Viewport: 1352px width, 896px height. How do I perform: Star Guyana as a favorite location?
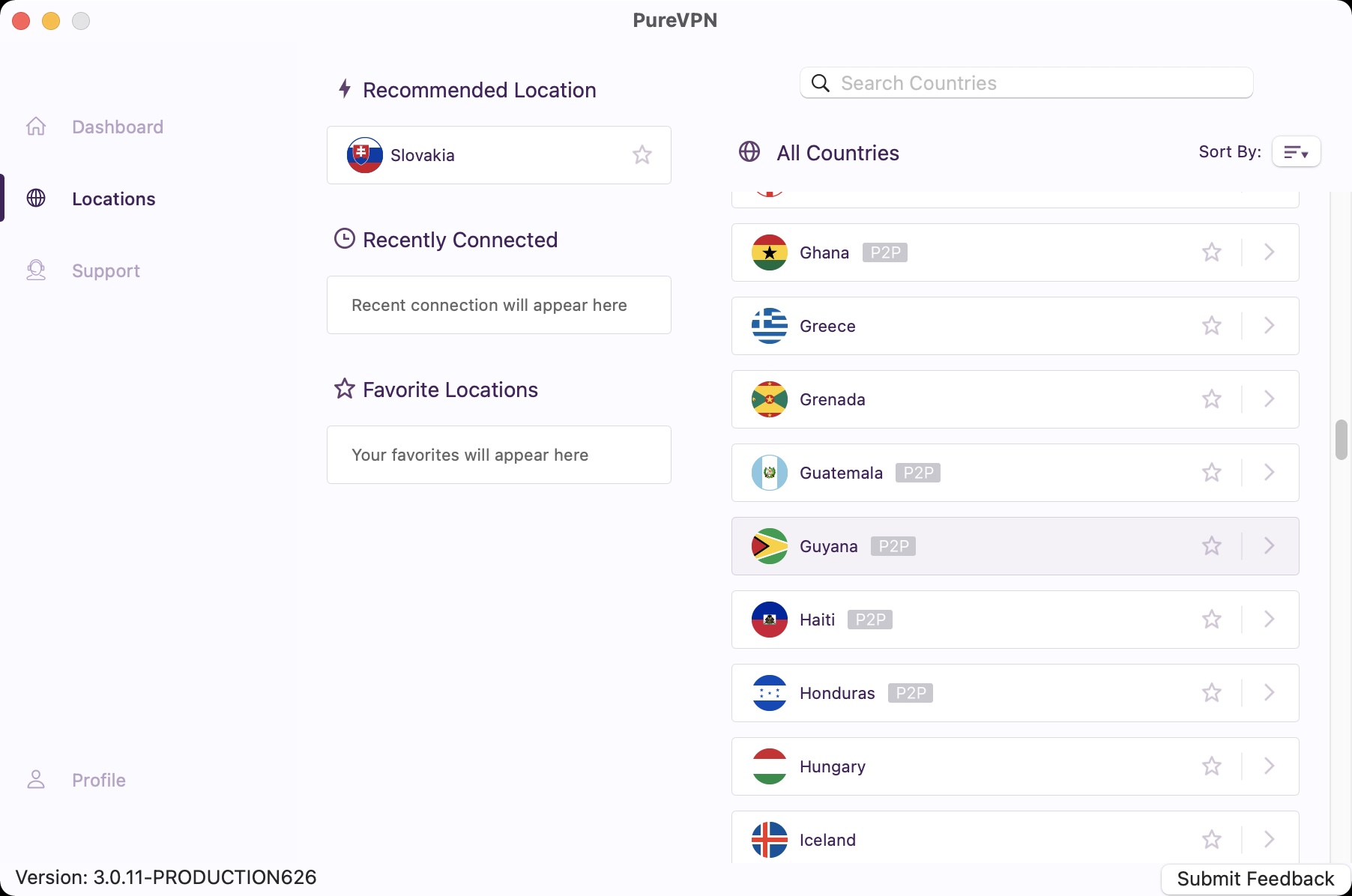(1212, 546)
